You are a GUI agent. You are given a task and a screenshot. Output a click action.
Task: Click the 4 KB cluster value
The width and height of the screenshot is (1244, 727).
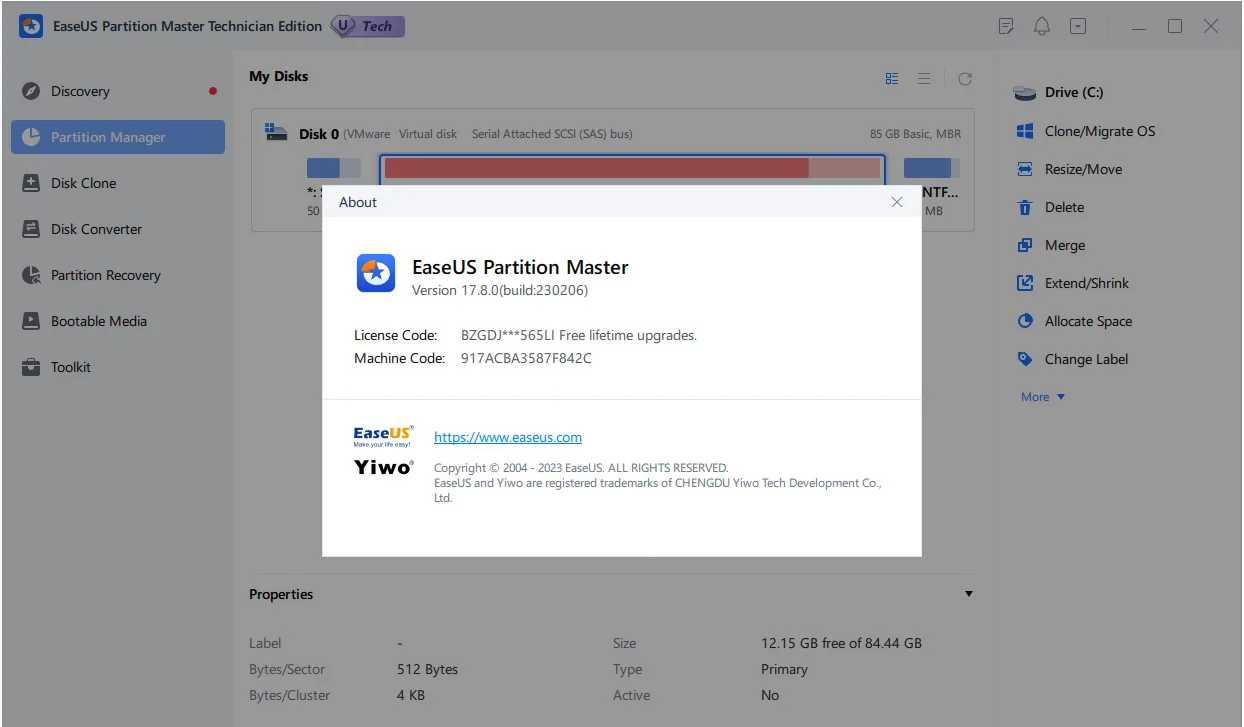[411, 695]
